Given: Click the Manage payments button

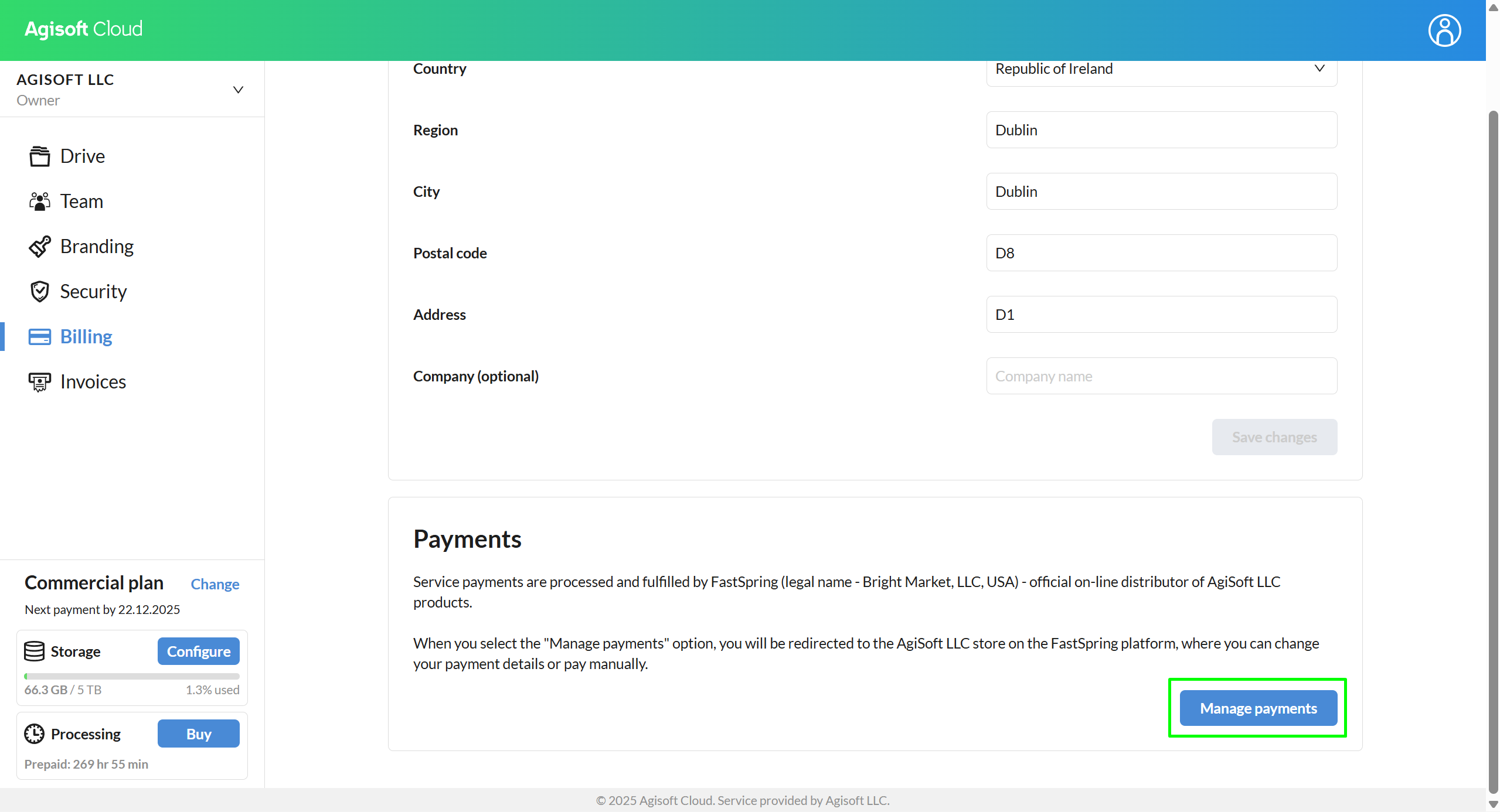Looking at the screenshot, I should coord(1258,708).
